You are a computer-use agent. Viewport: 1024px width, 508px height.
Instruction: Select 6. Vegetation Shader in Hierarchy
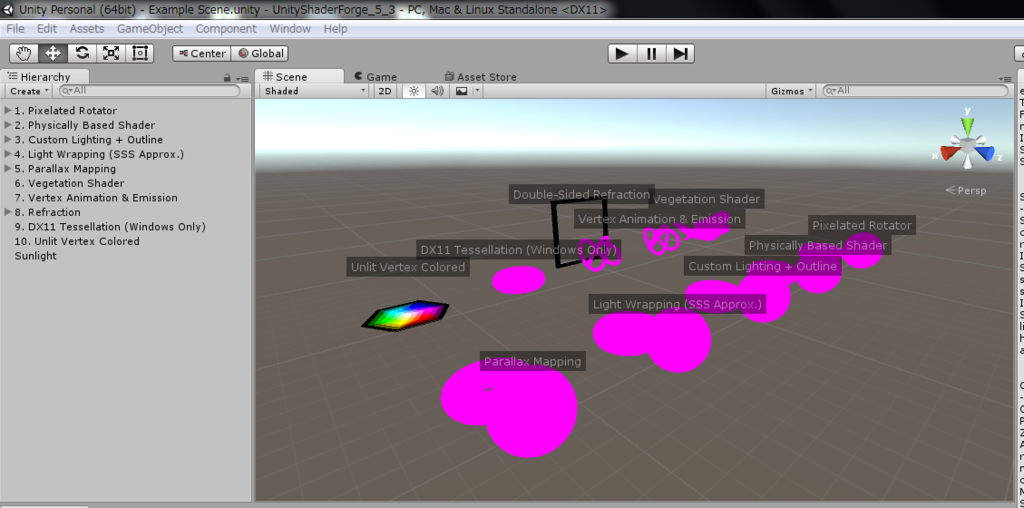point(69,183)
